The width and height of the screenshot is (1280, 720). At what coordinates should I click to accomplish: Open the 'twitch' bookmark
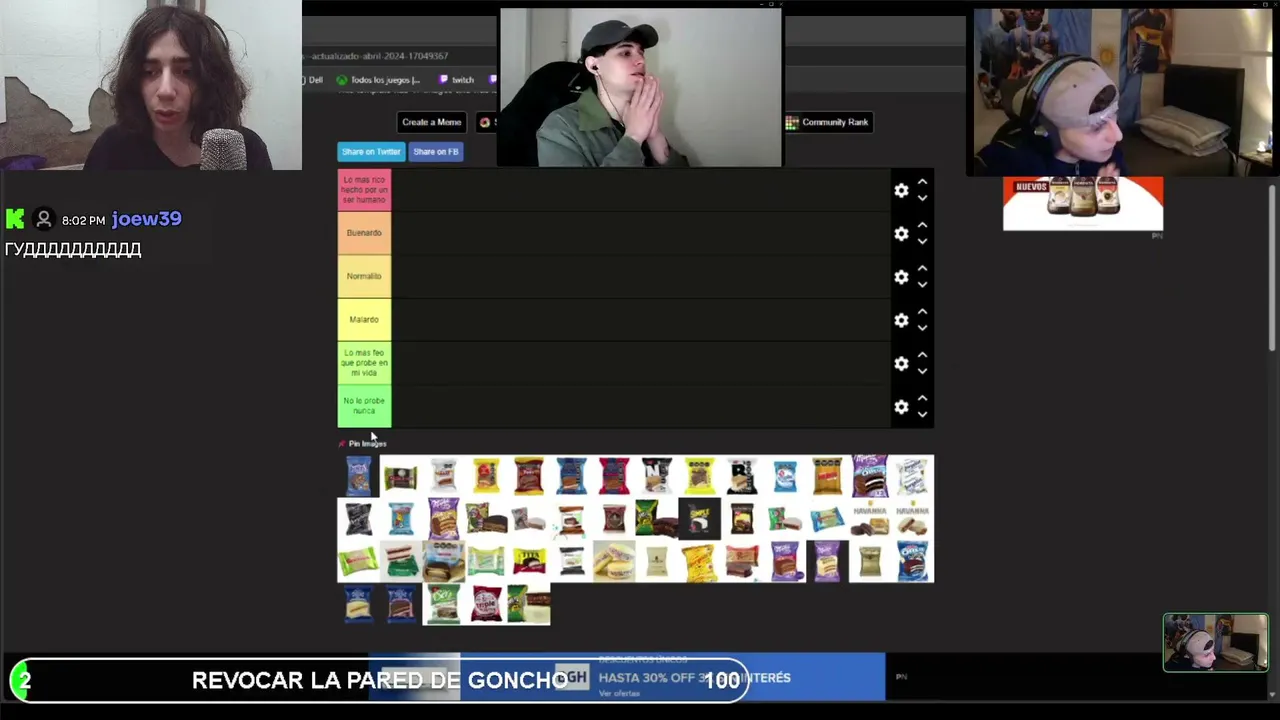[x=455, y=80]
